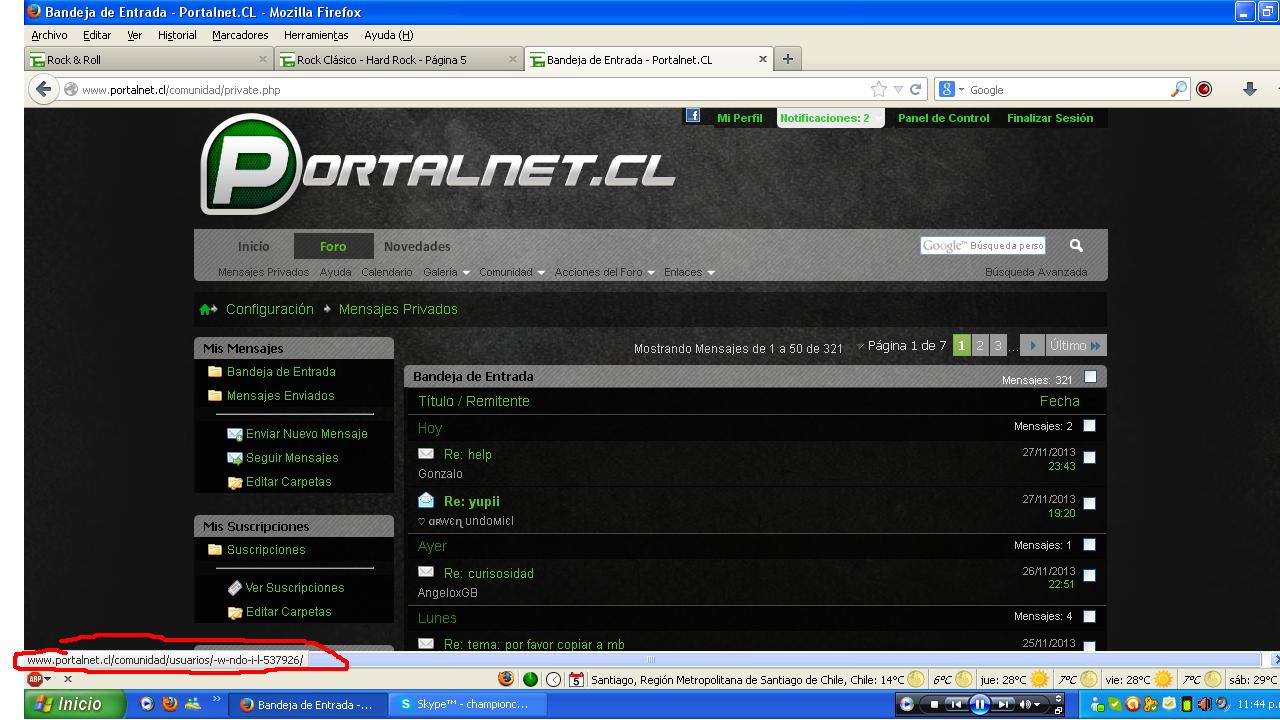Screen dimensions: 1280x720
Task: Select the Re: curisosidad message checkbox
Action: (x=1089, y=576)
